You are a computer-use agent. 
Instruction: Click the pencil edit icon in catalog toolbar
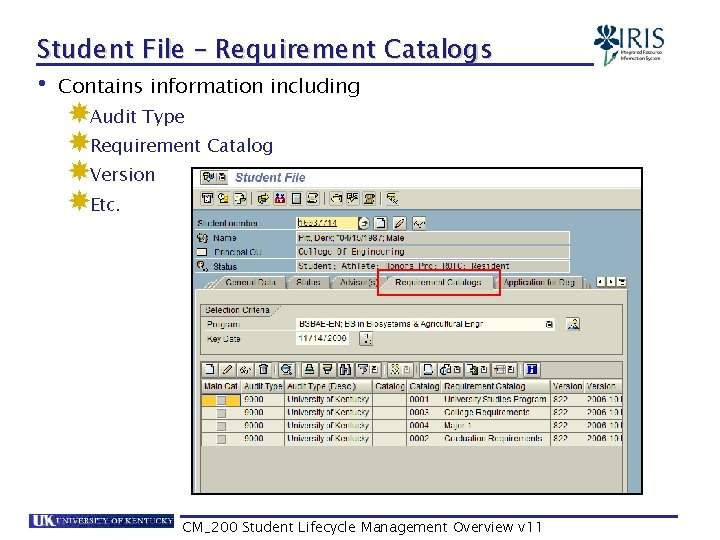tap(227, 369)
